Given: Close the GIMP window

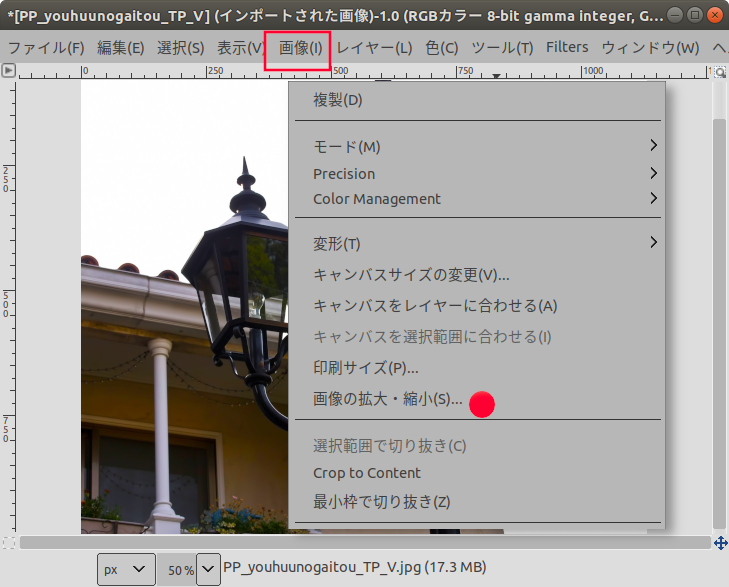Looking at the screenshot, I should pyautogui.click(x=715, y=15).
